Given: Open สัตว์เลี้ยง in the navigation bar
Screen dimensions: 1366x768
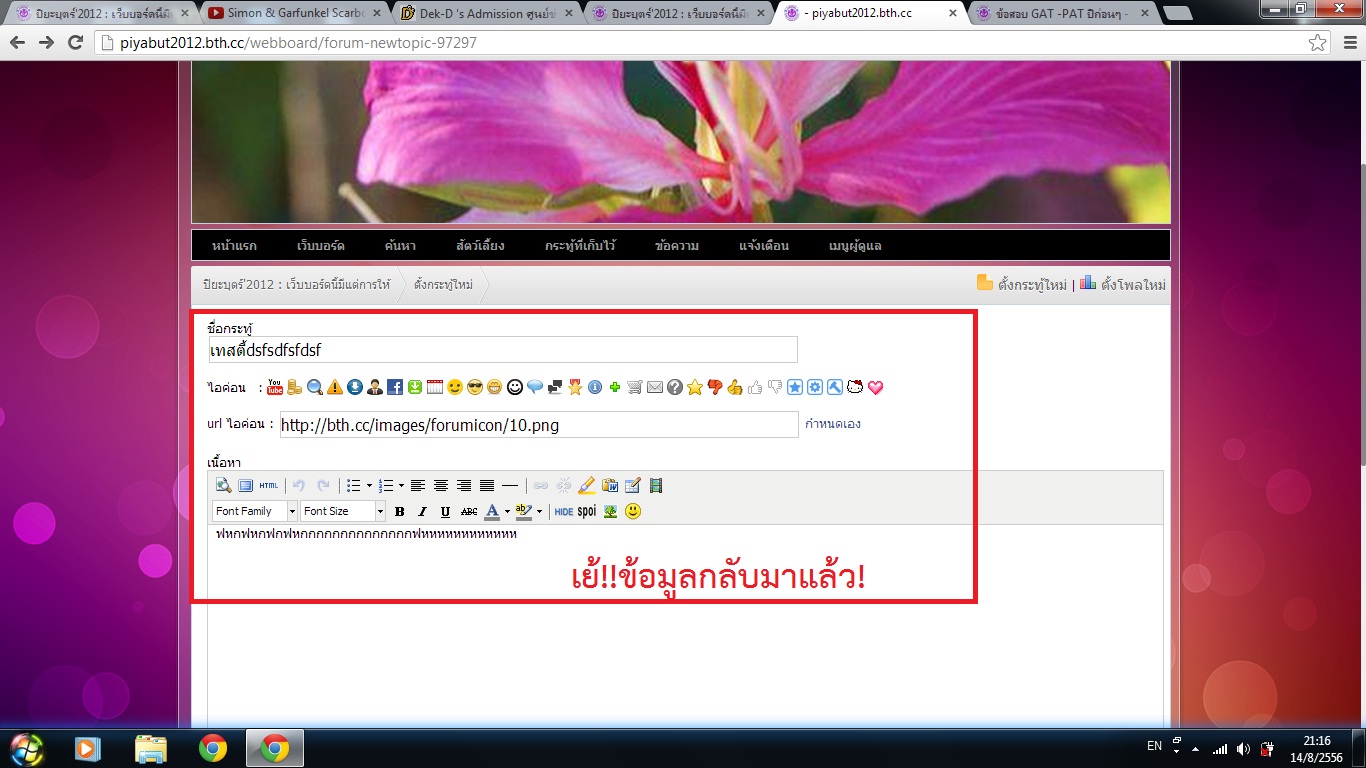Looking at the screenshot, I should click(480, 246).
